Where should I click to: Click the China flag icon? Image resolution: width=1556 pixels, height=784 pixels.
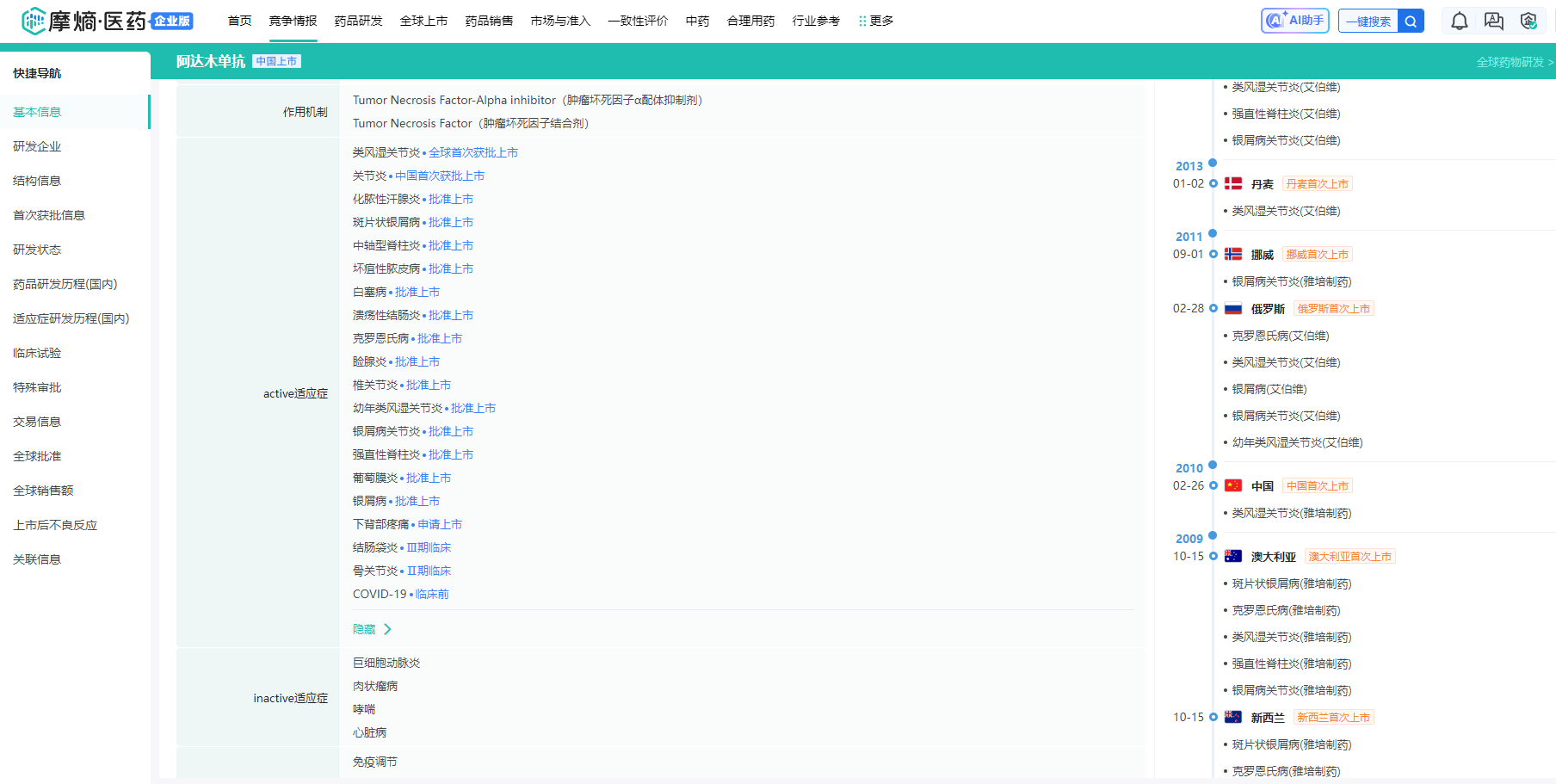[1233, 485]
